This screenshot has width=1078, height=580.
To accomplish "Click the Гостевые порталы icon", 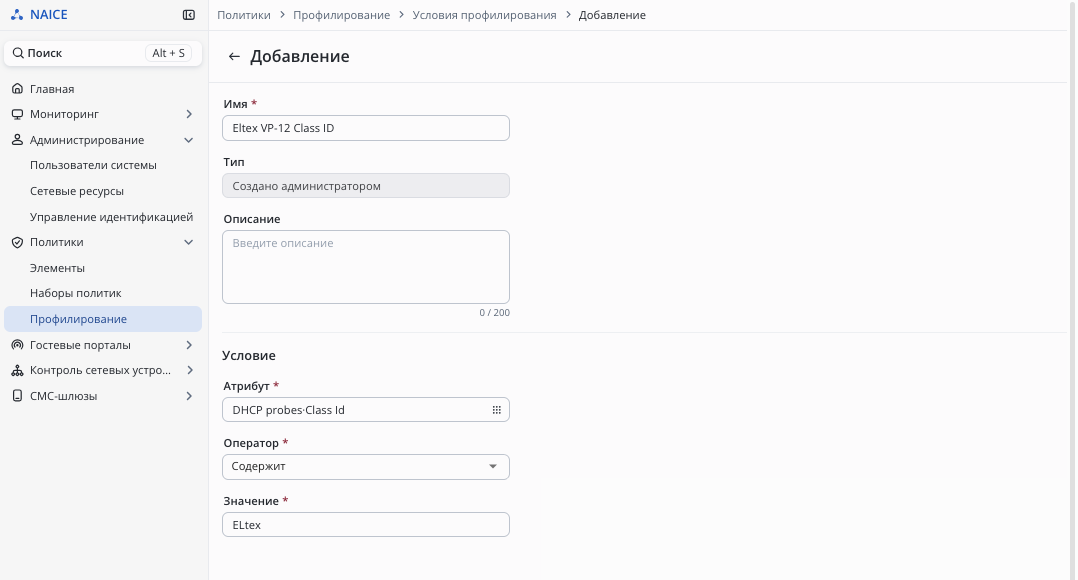I will click(x=17, y=345).
